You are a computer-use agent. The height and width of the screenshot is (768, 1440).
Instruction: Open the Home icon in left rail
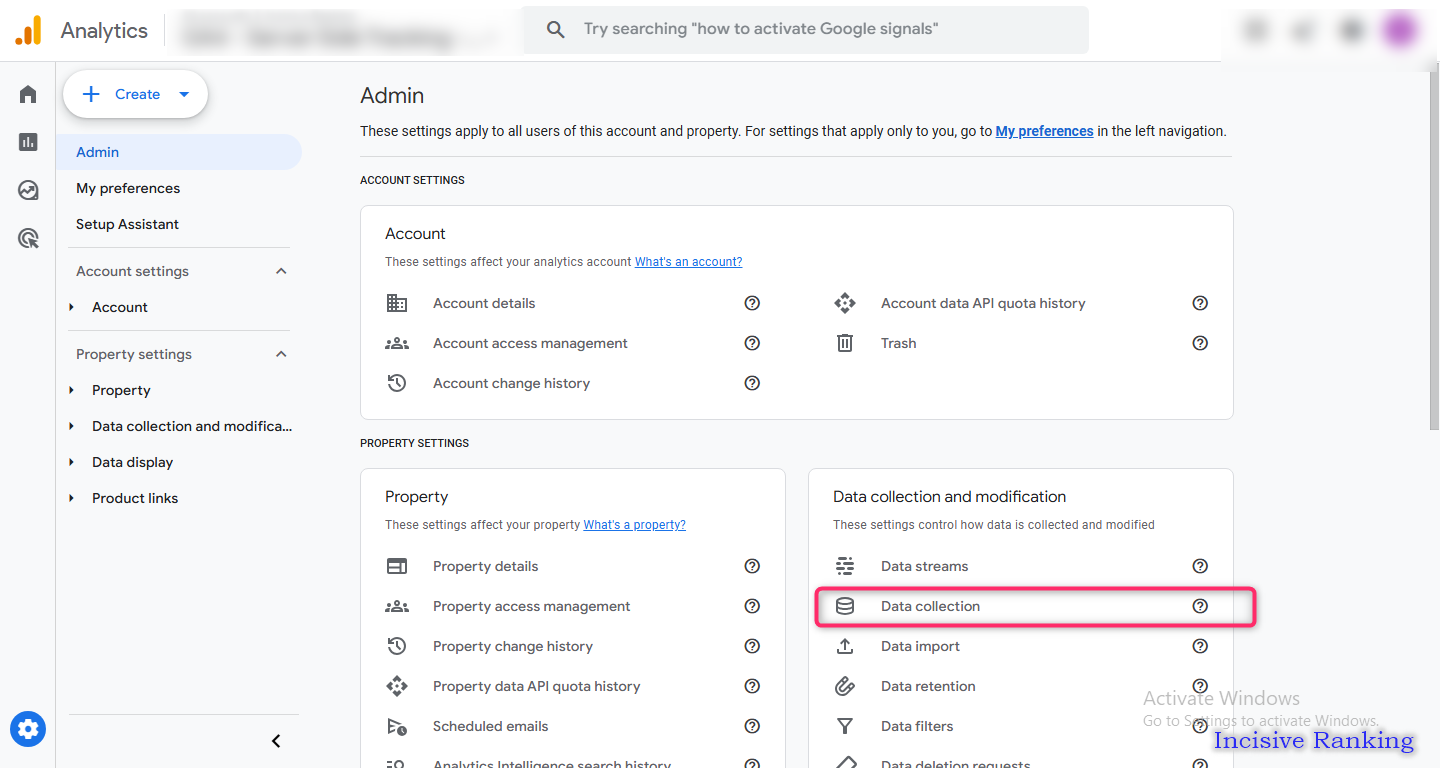[x=28, y=94]
